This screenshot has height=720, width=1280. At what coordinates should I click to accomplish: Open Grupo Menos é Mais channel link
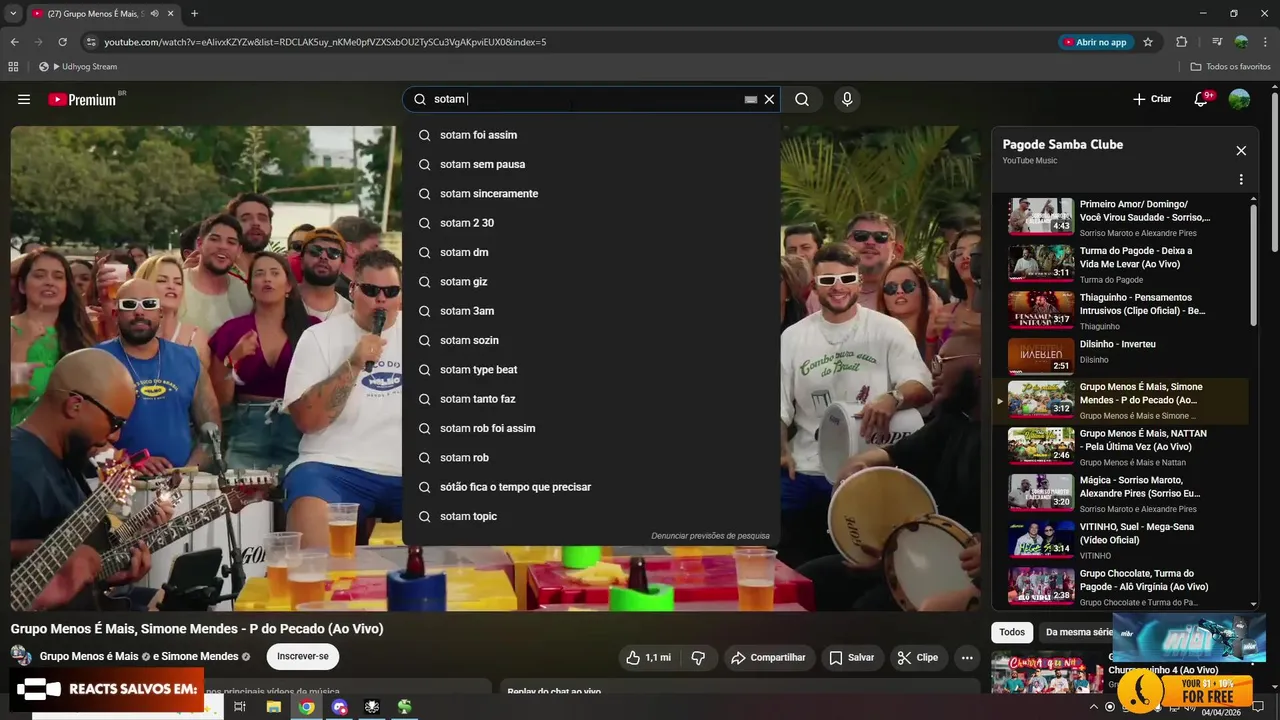tap(89, 657)
